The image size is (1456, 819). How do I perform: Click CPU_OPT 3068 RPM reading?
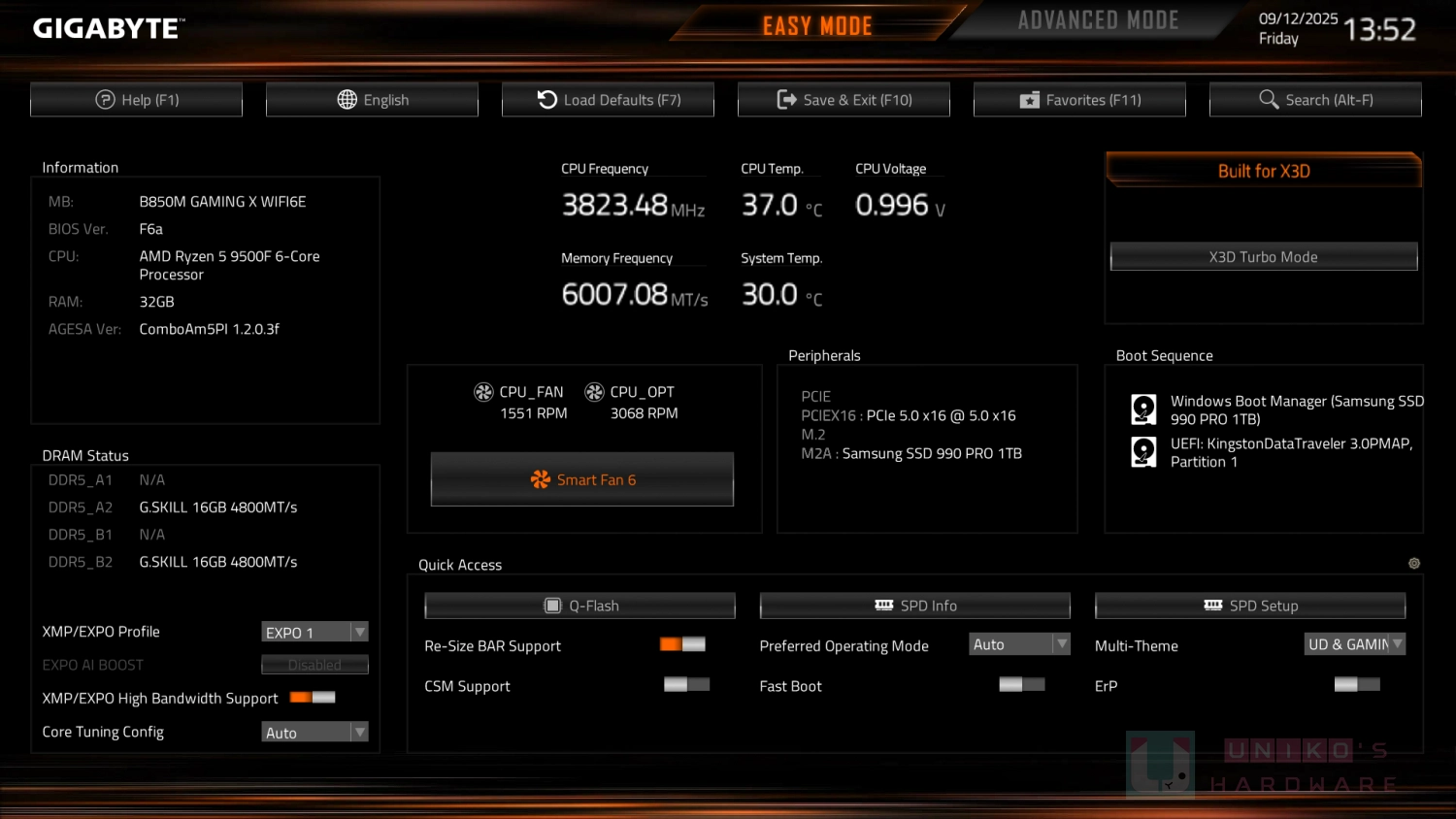point(644,413)
